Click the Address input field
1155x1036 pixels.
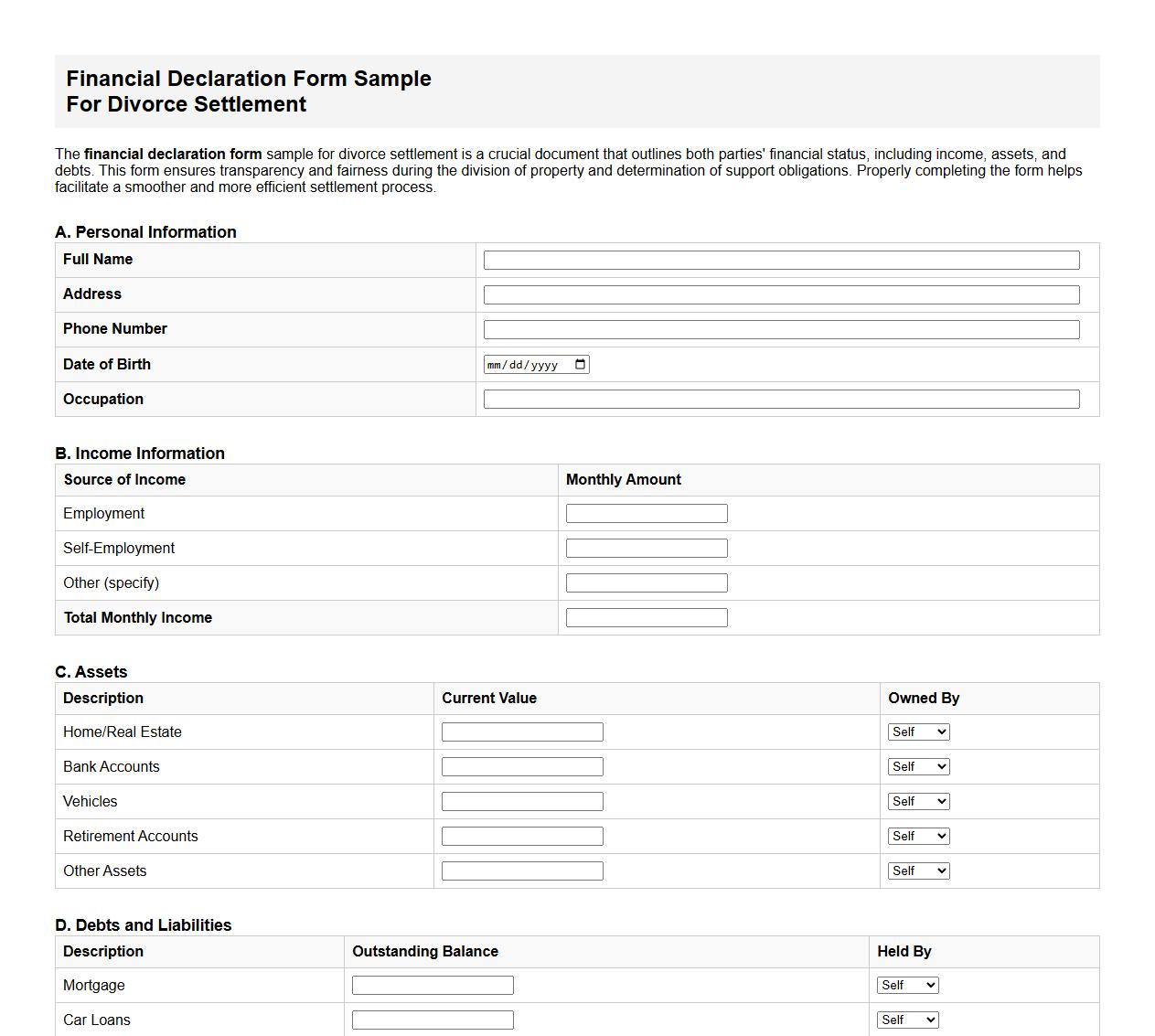click(781, 294)
